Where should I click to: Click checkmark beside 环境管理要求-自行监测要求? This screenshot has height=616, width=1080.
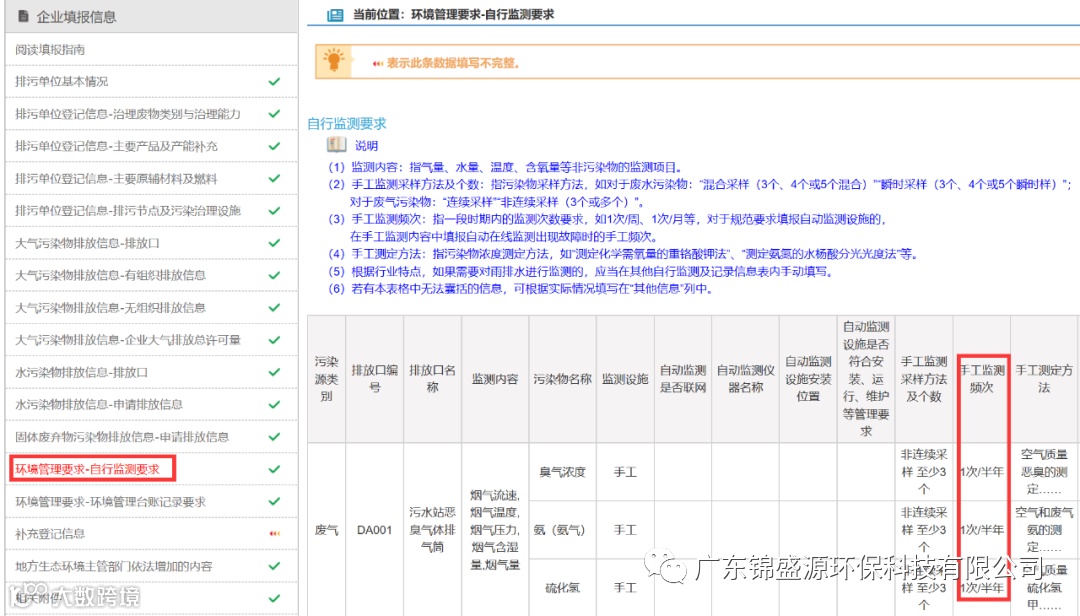pyautogui.click(x=274, y=469)
